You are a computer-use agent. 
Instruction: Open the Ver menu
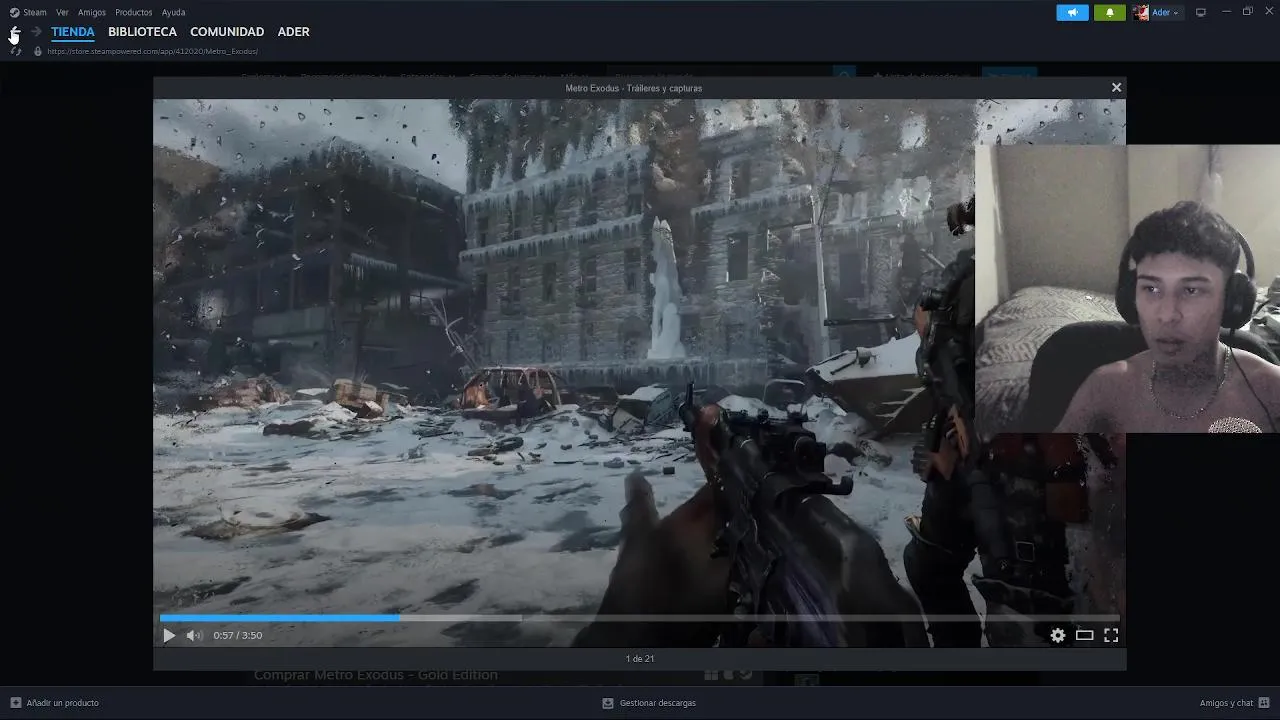[x=62, y=12]
